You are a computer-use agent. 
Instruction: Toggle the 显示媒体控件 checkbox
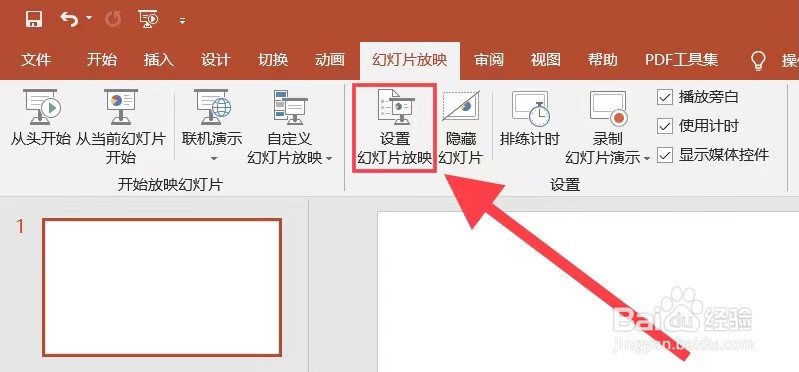[664, 155]
